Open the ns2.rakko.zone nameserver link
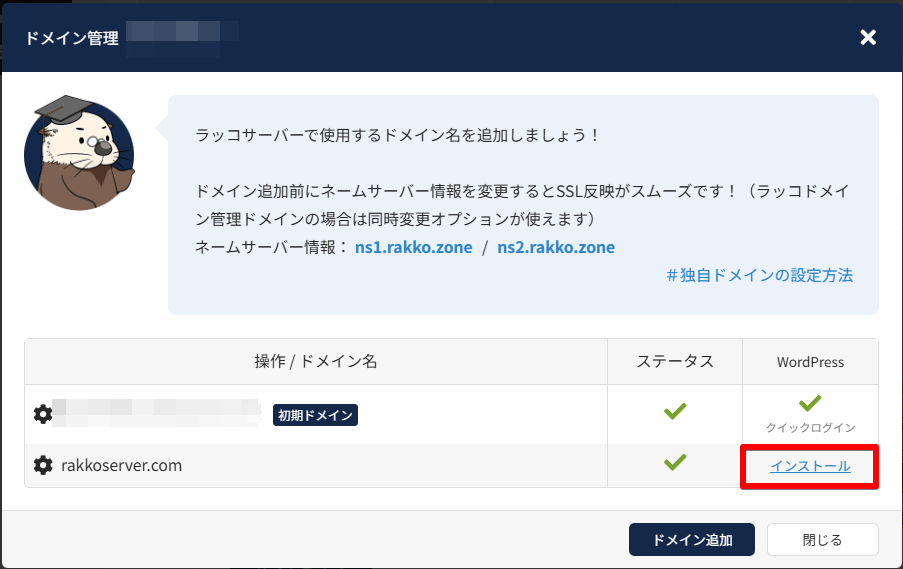The width and height of the screenshot is (903, 569). tap(556, 247)
